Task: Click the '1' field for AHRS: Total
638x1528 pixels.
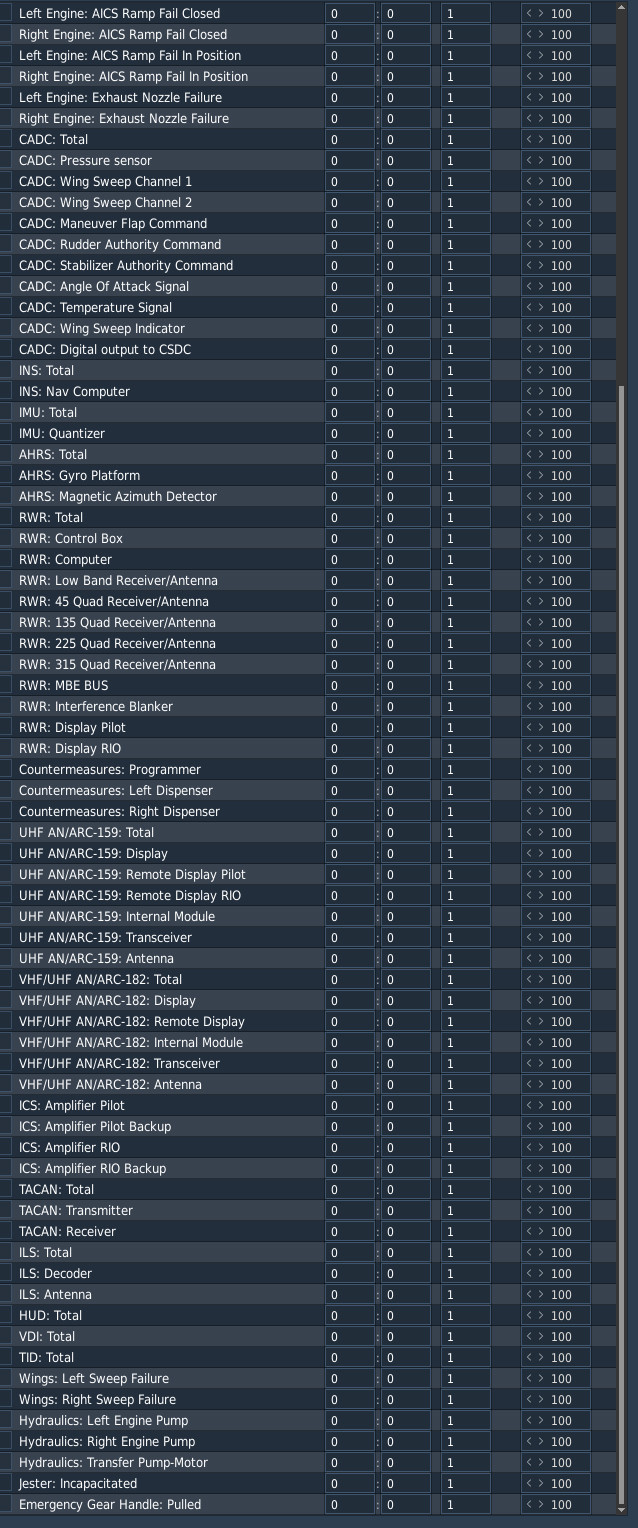Action: (466, 454)
